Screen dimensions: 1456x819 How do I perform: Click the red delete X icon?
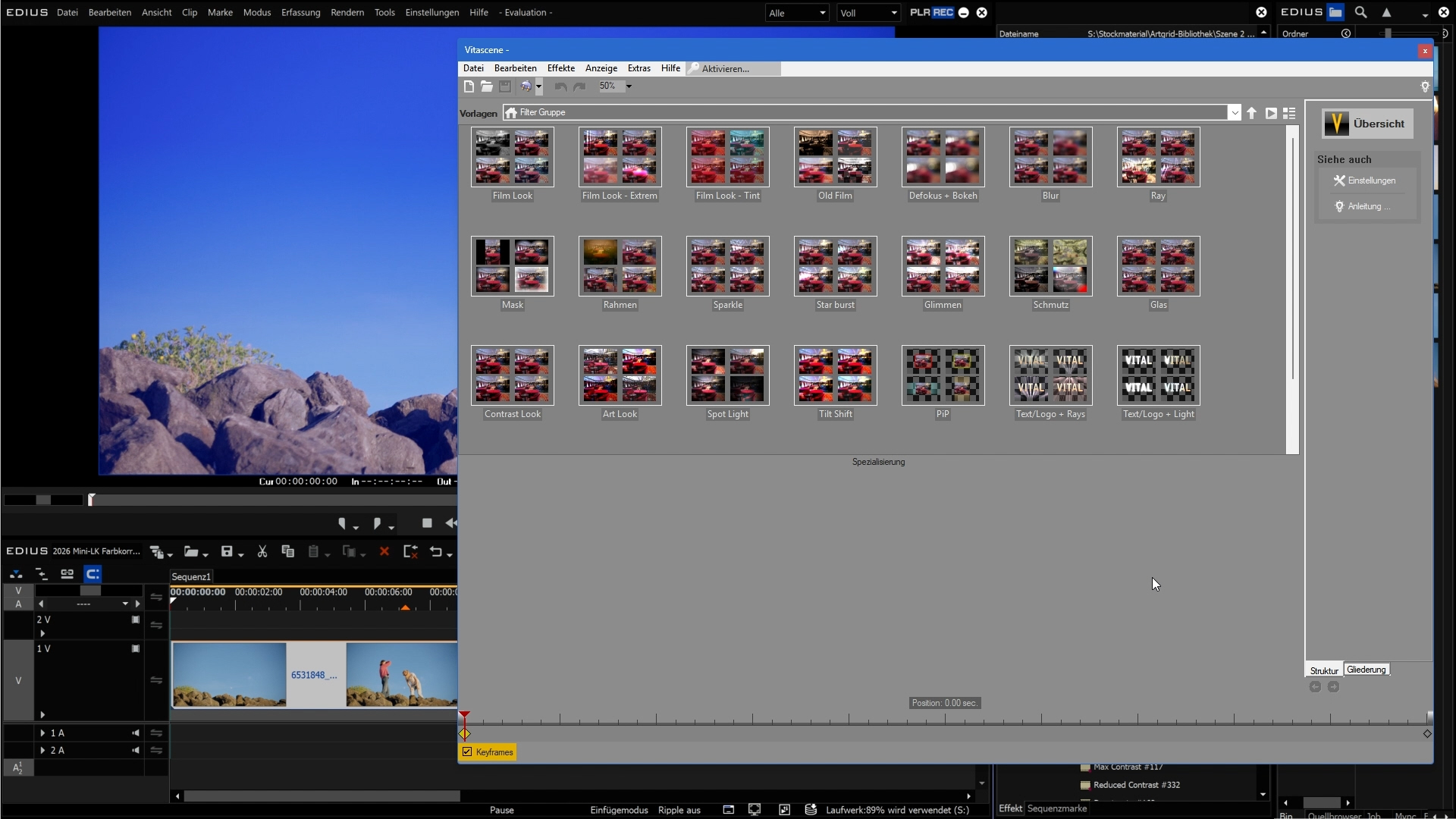click(x=384, y=552)
